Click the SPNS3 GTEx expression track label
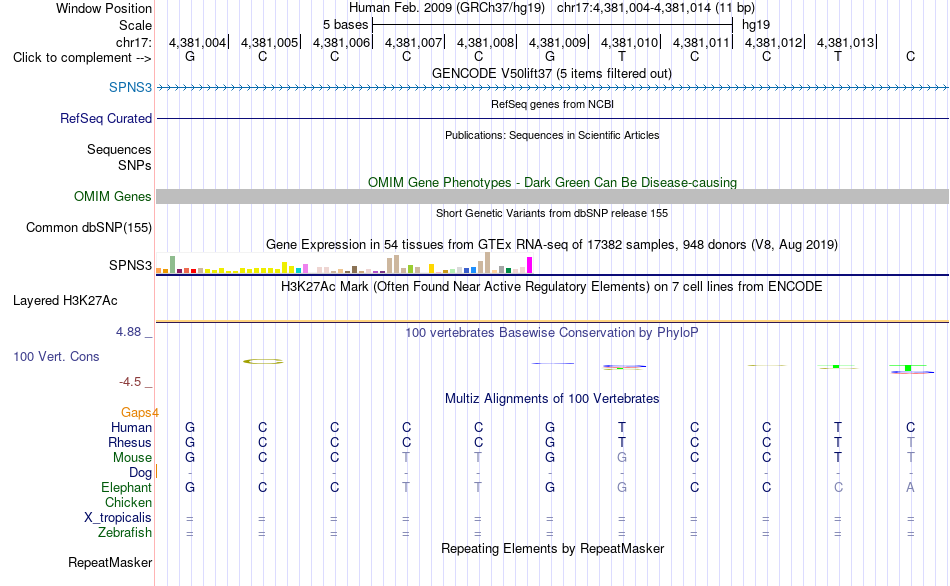The width and height of the screenshot is (950, 586). click(130, 265)
